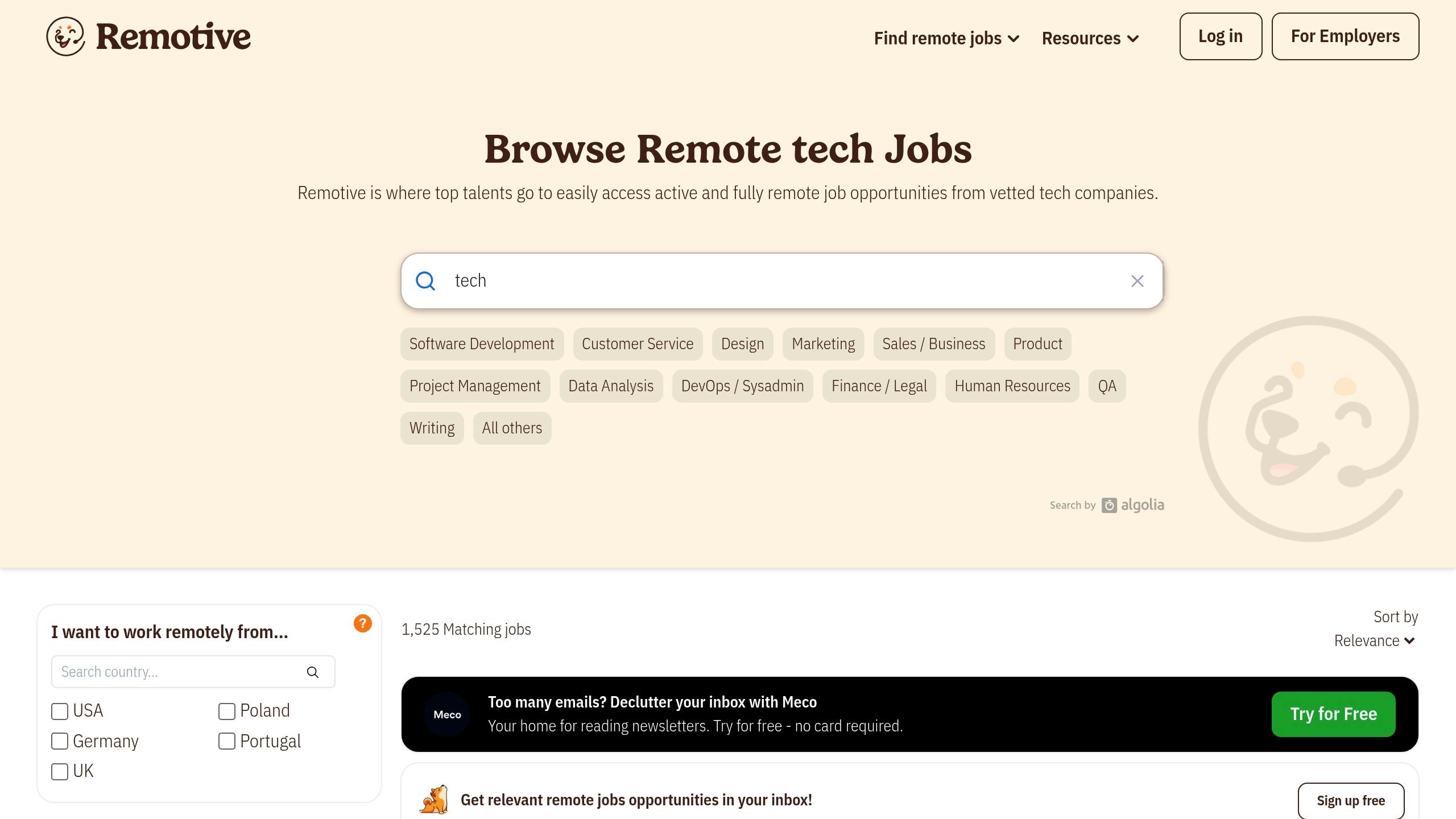
Task: Click the Remotive fox mascot icon
Action: (64, 36)
